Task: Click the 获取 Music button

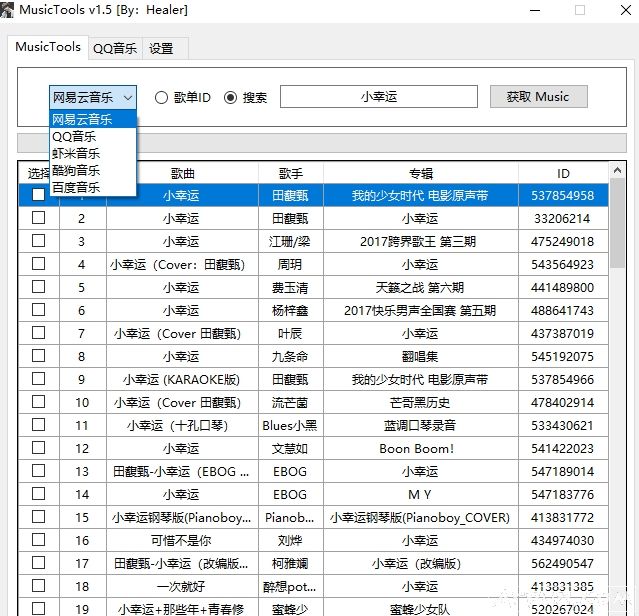Action: pos(538,97)
